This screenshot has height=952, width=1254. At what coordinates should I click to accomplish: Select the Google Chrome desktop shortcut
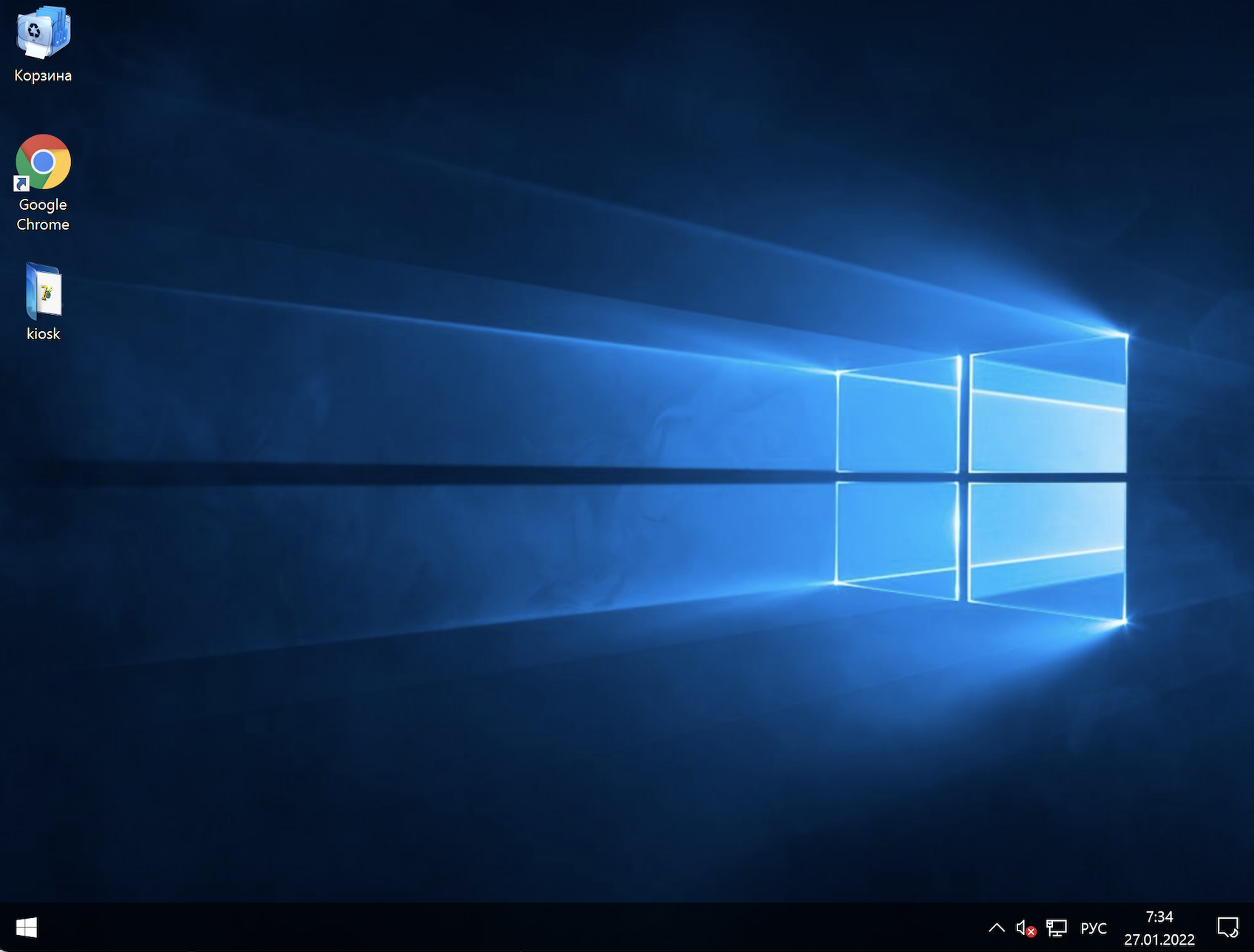pyautogui.click(x=43, y=183)
